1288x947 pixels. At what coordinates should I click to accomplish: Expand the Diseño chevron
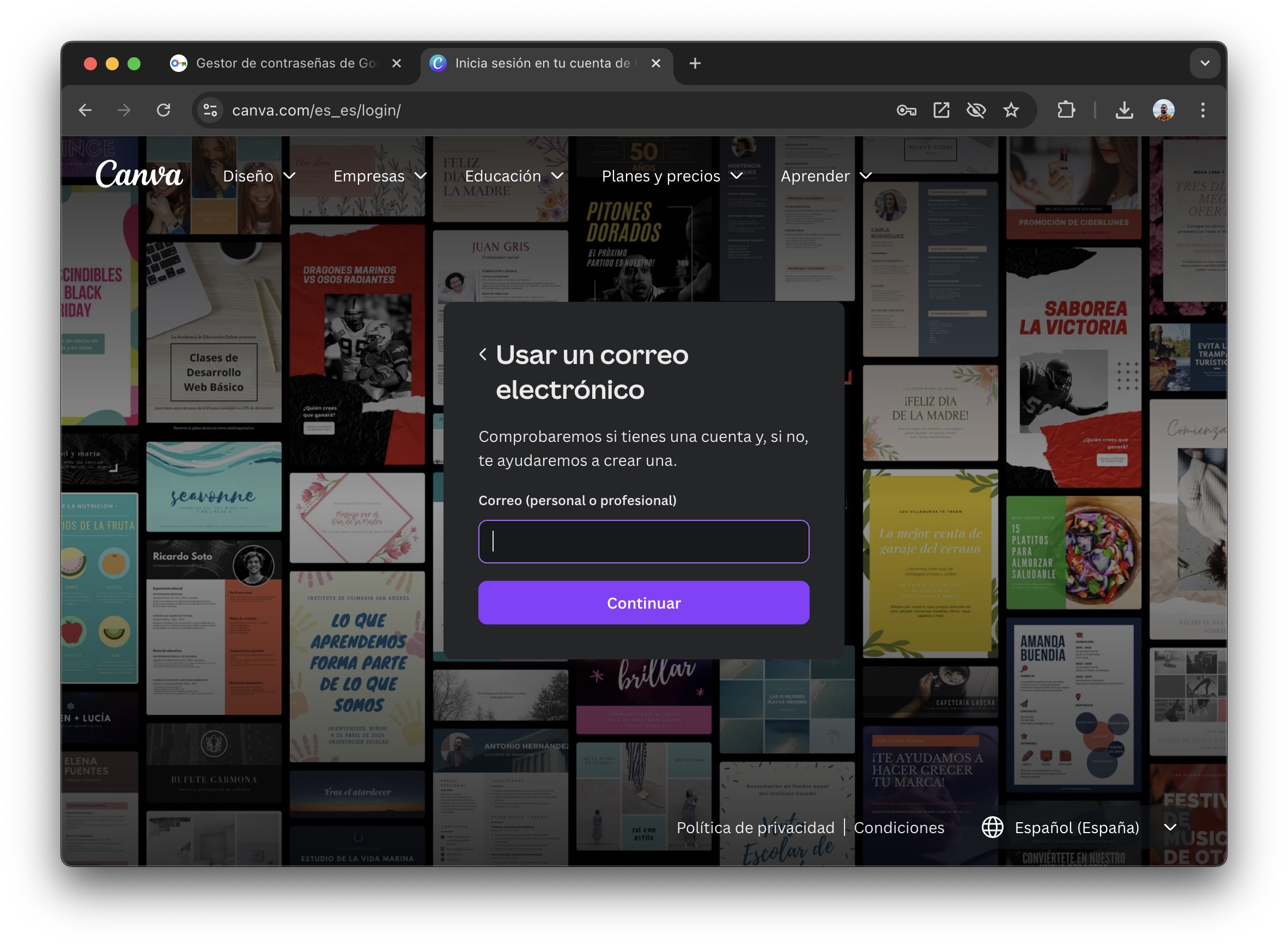289,176
